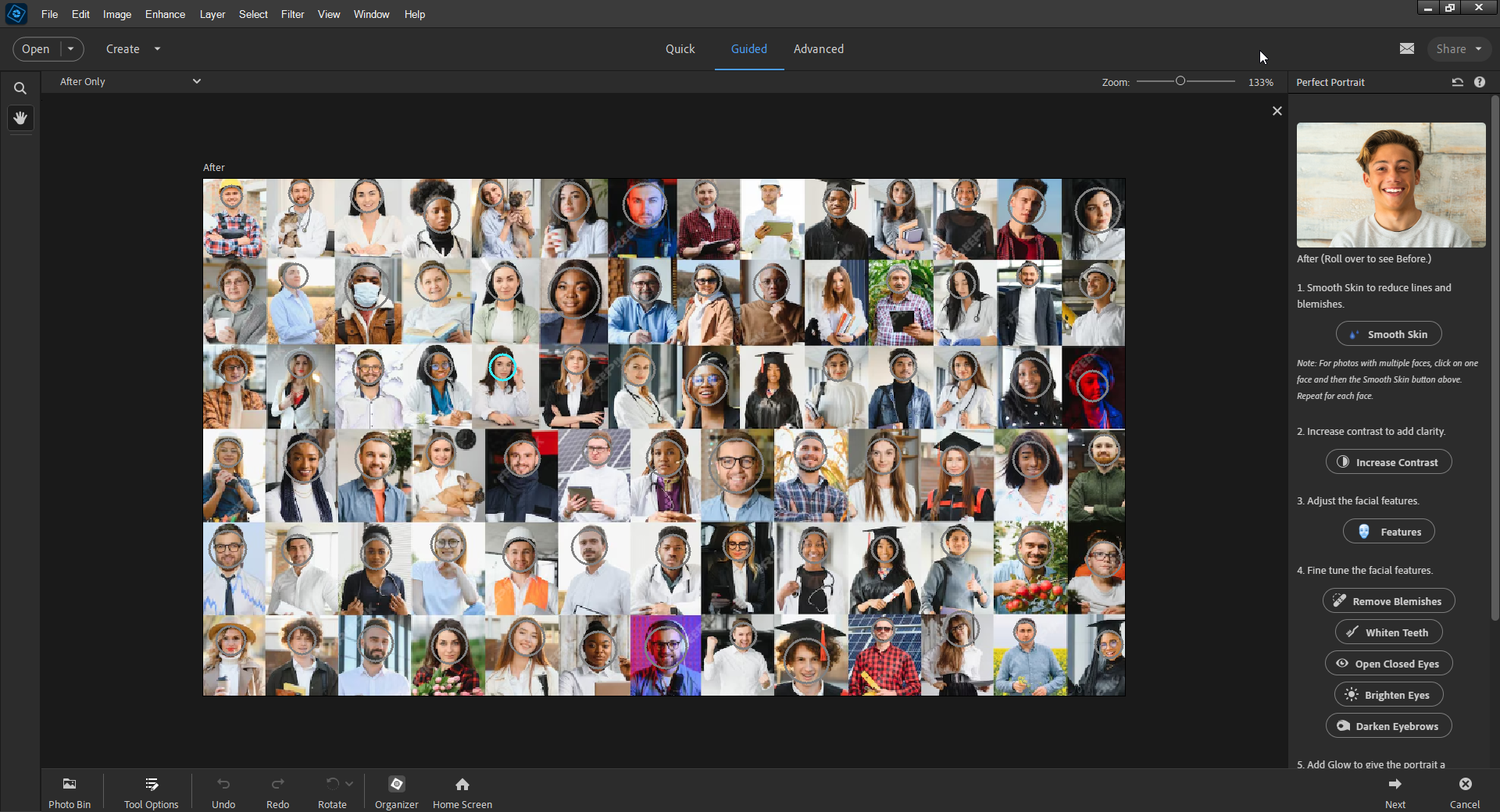Expand the Open button dropdown arrow
Viewport: 1500px width, 812px height.
click(x=71, y=48)
